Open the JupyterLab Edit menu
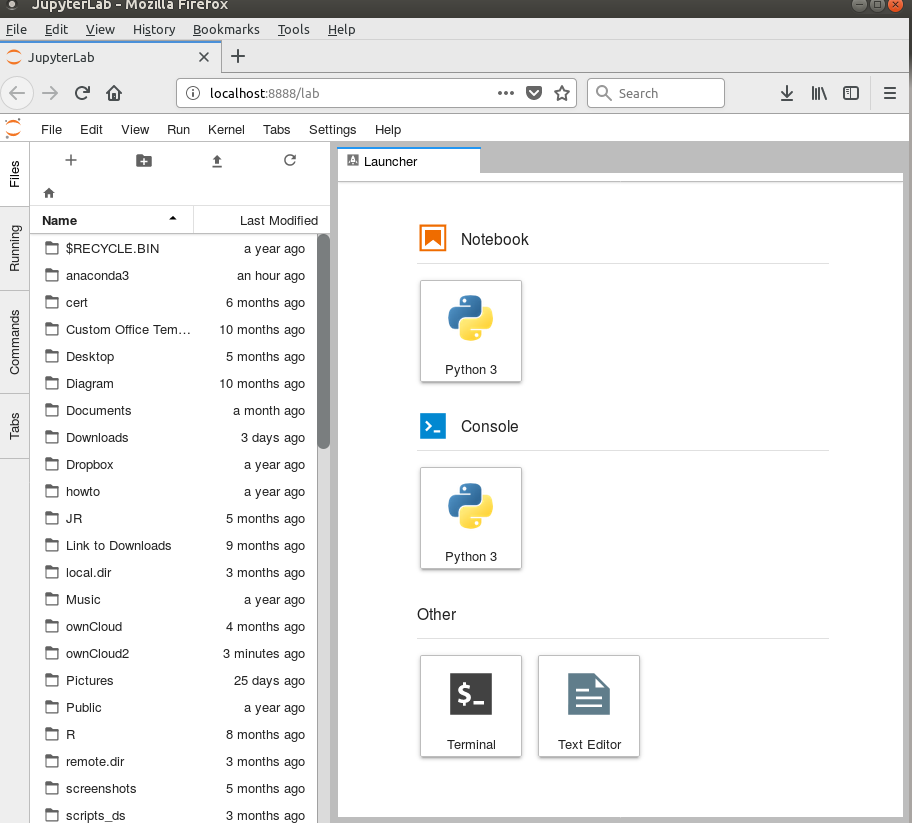 (x=91, y=130)
